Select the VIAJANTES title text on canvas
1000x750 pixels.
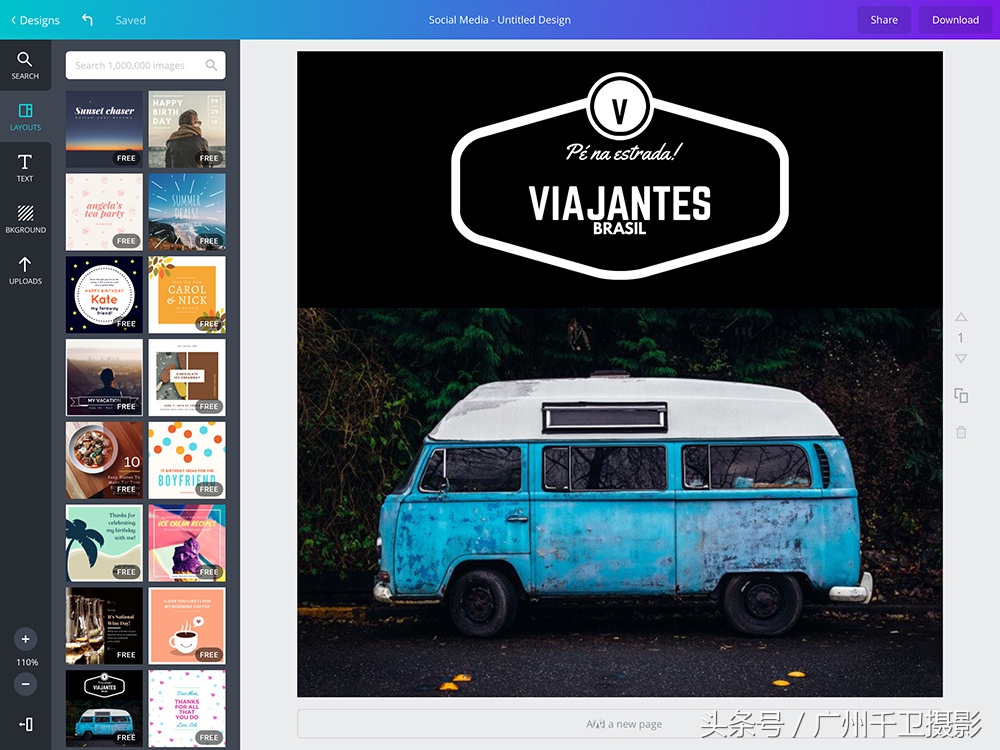coord(619,203)
